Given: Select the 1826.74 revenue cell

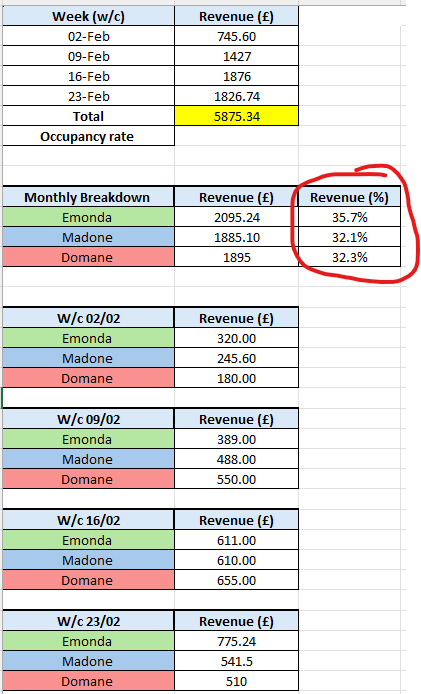Looking at the screenshot, I should (236, 96).
